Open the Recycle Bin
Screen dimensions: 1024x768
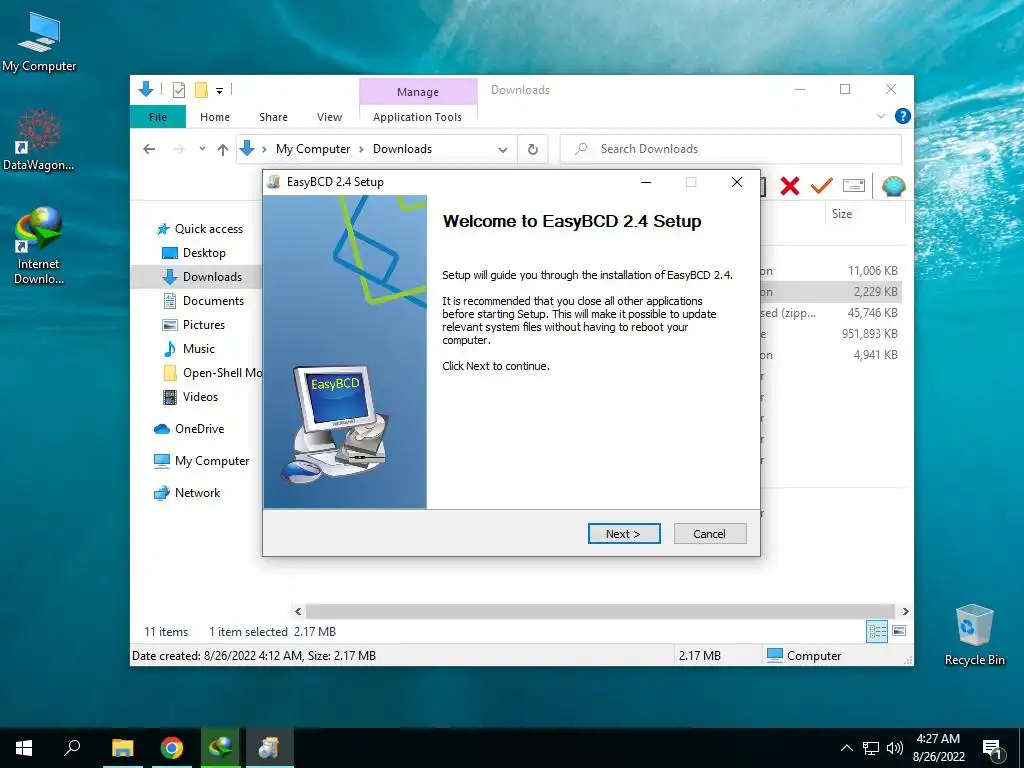point(974,634)
